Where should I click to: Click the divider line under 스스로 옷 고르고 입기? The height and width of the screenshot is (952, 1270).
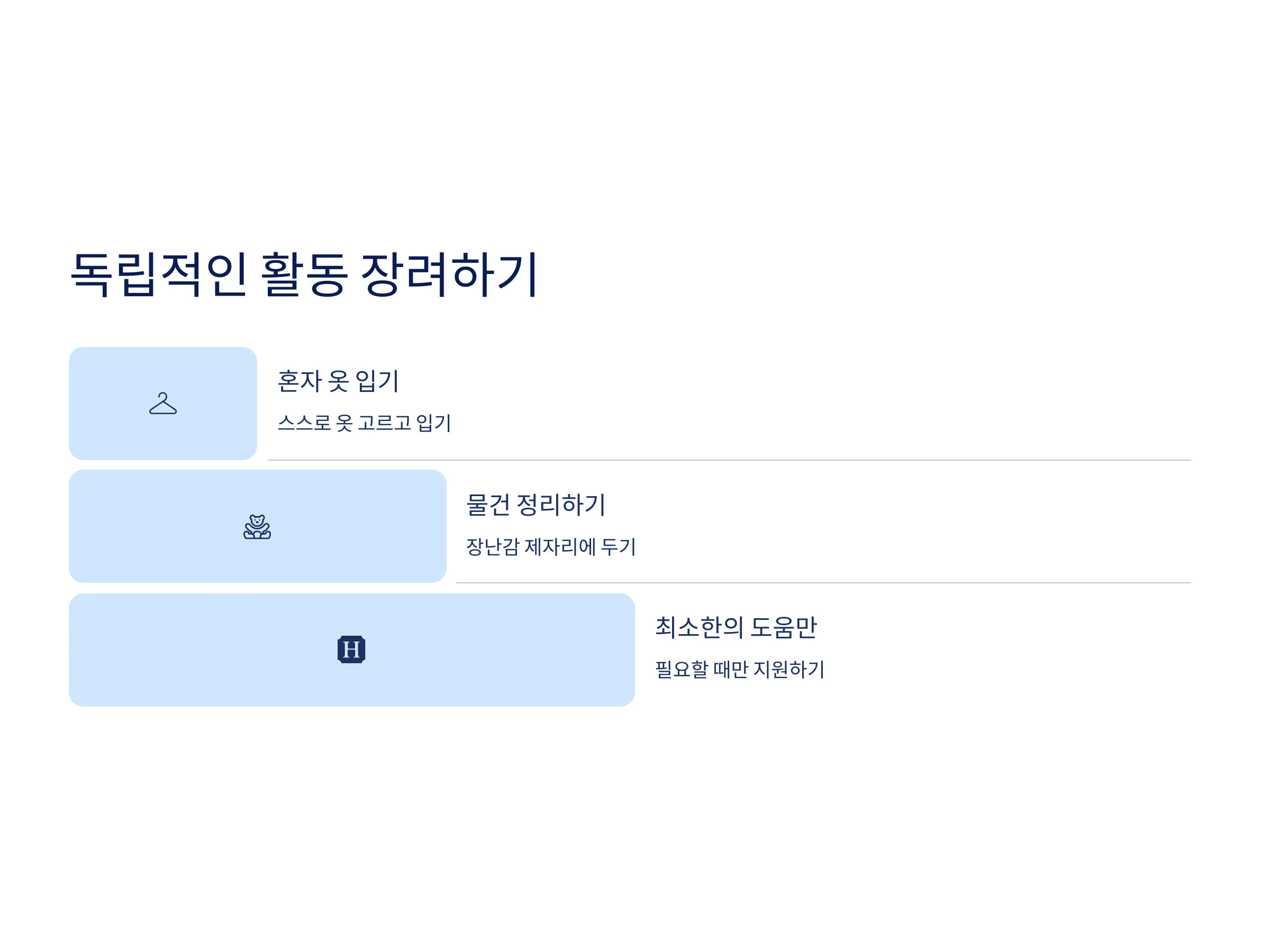[x=730, y=460]
